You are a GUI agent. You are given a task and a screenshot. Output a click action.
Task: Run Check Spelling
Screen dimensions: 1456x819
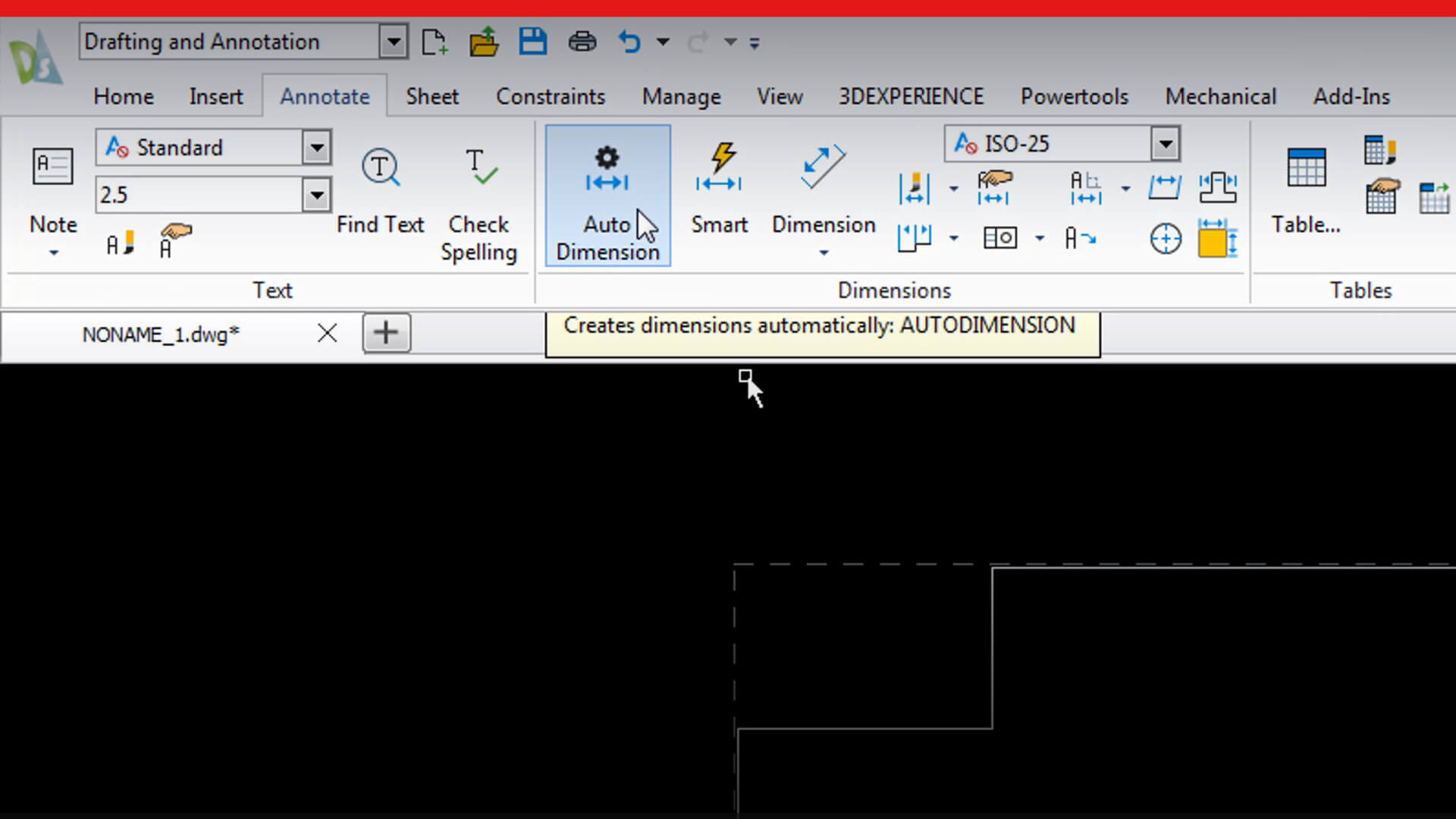(479, 205)
